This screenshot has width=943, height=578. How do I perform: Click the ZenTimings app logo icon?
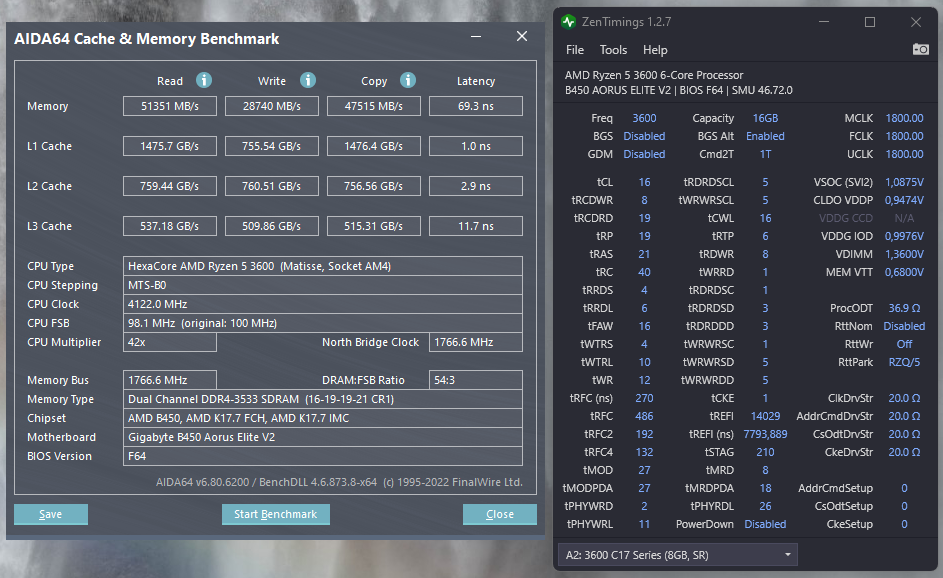(x=568, y=22)
